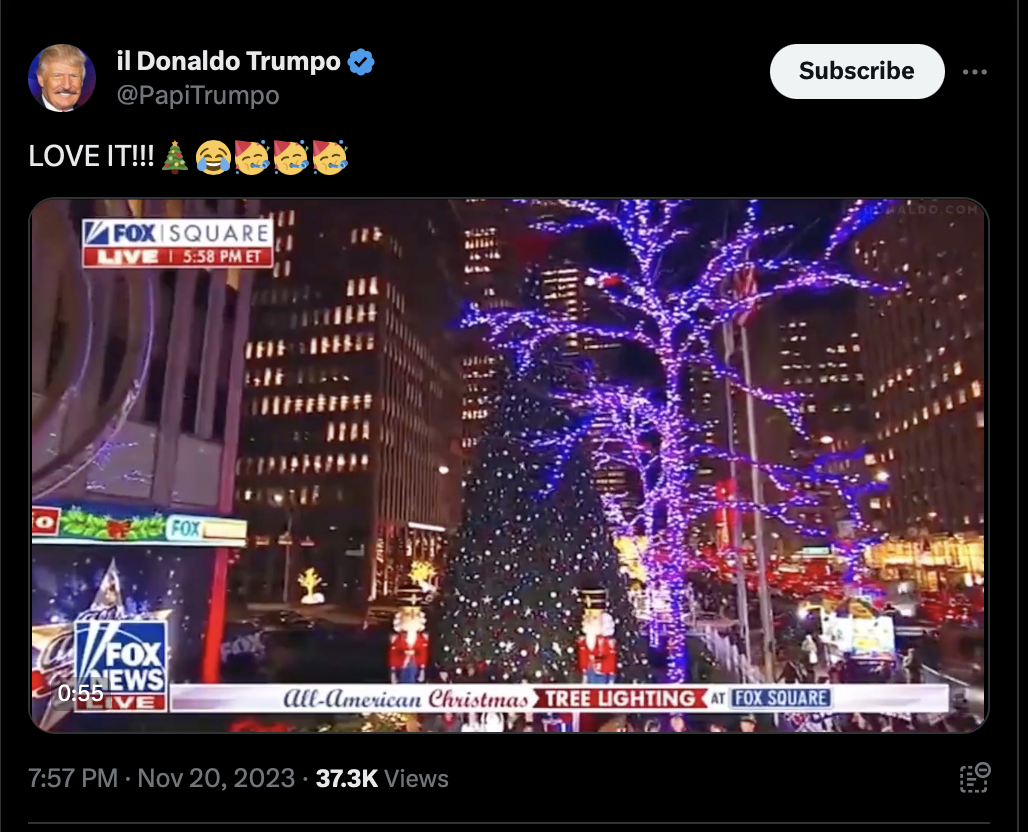The width and height of the screenshot is (1028, 832).
Task: Play the Fox Square tree lighting video
Action: (508, 465)
